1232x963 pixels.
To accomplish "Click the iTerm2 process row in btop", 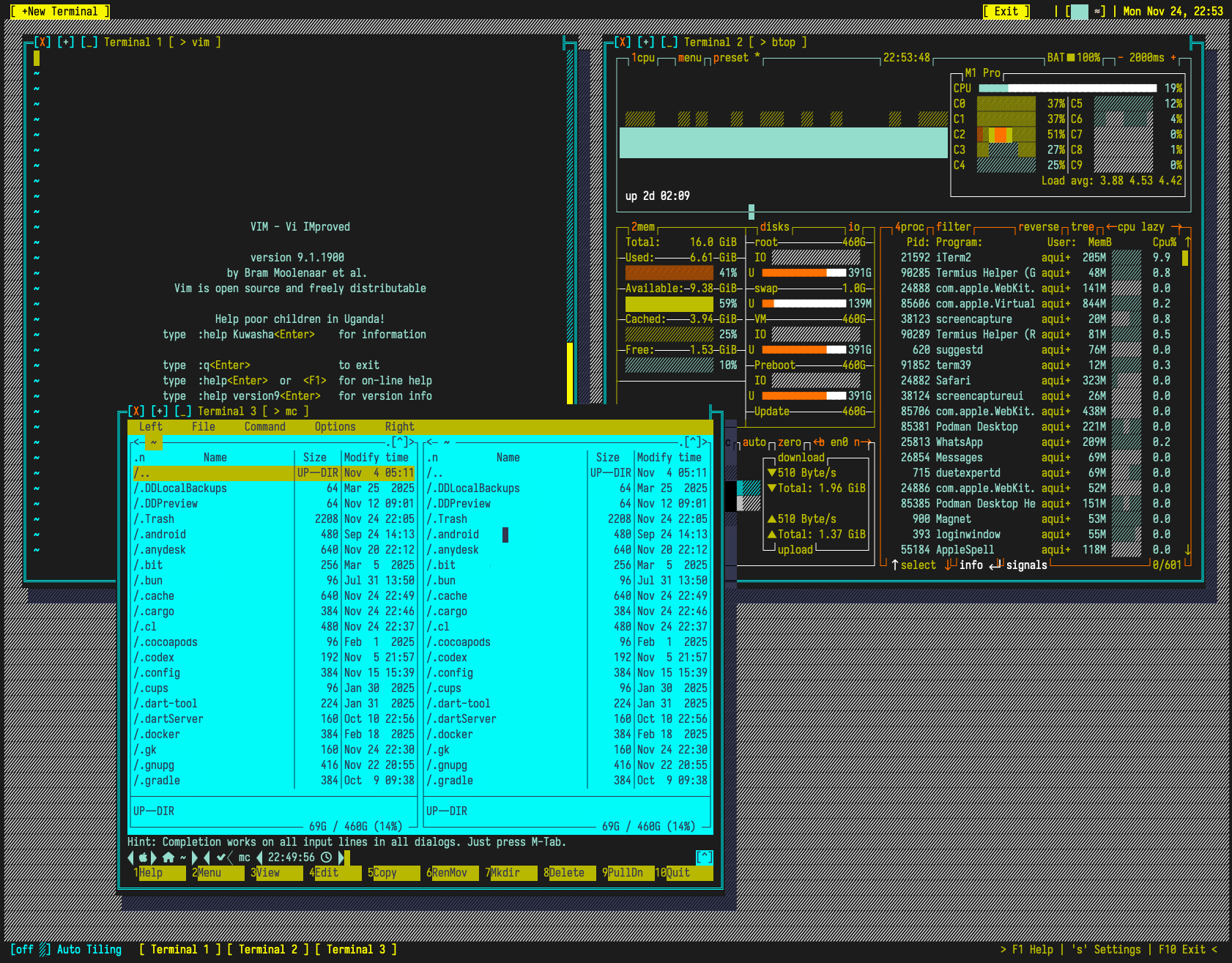I will pos(1036,258).
